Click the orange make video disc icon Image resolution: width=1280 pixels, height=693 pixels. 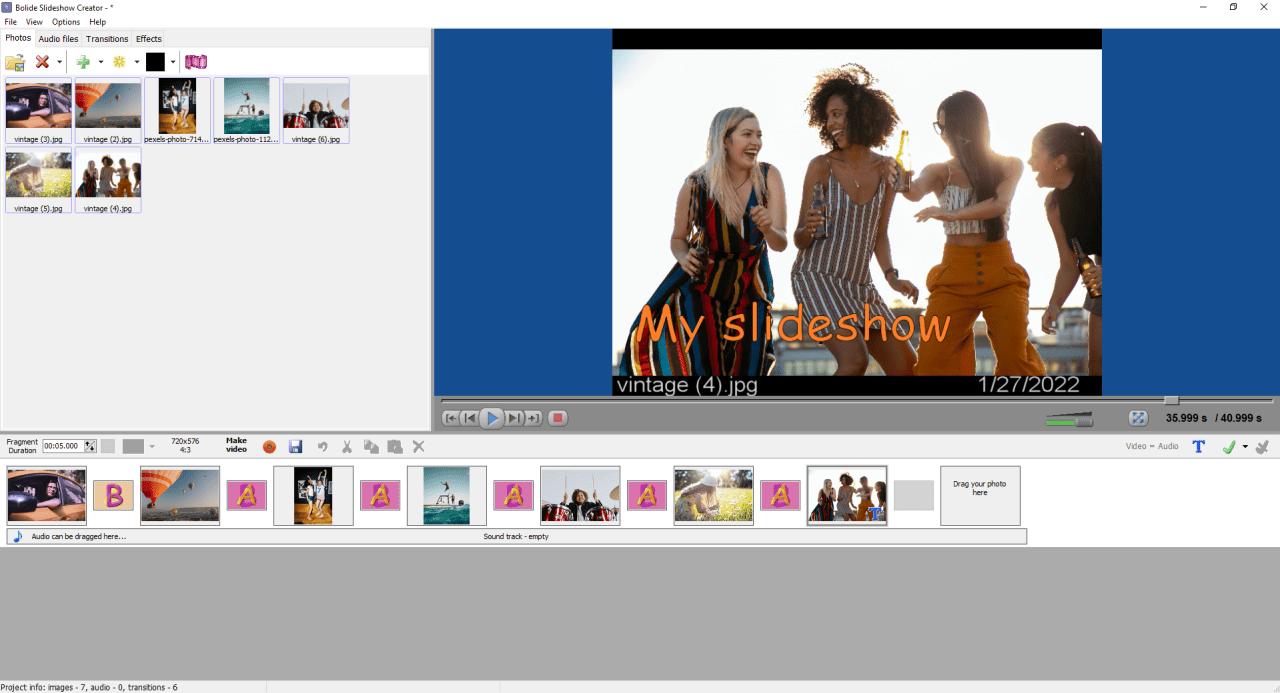click(269, 447)
